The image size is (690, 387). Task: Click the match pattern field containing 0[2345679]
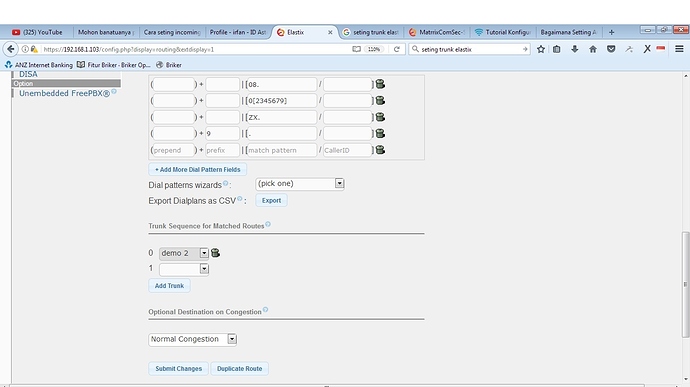tap(281, 100)
